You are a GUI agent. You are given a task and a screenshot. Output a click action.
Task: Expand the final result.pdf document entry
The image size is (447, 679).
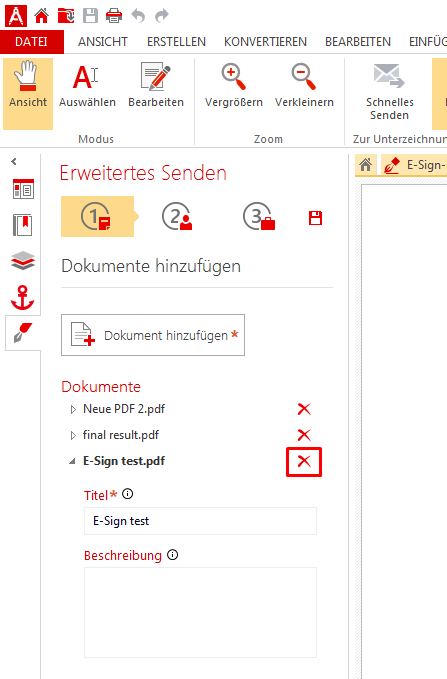tap(73, 435)
